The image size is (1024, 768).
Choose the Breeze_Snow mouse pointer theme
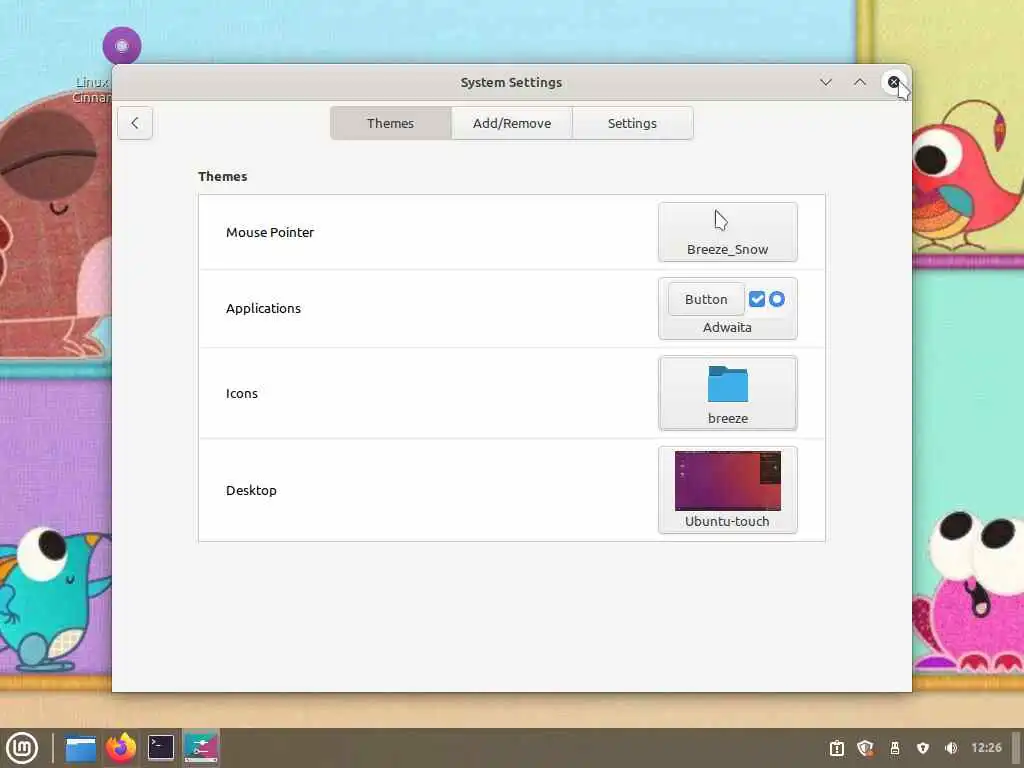728,232
